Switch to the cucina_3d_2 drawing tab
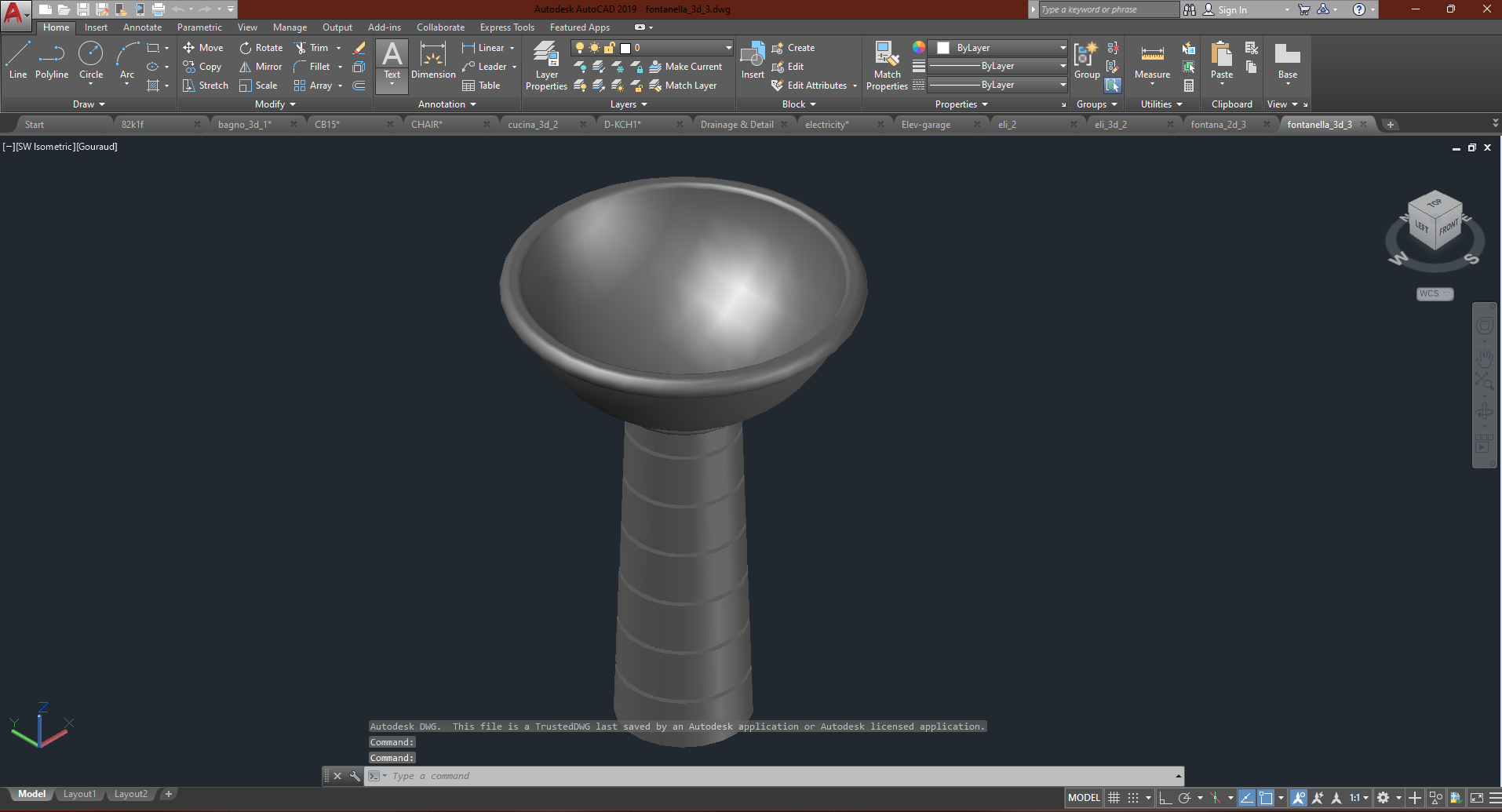This screenshot has width=1502, height=812. (533, 125)
